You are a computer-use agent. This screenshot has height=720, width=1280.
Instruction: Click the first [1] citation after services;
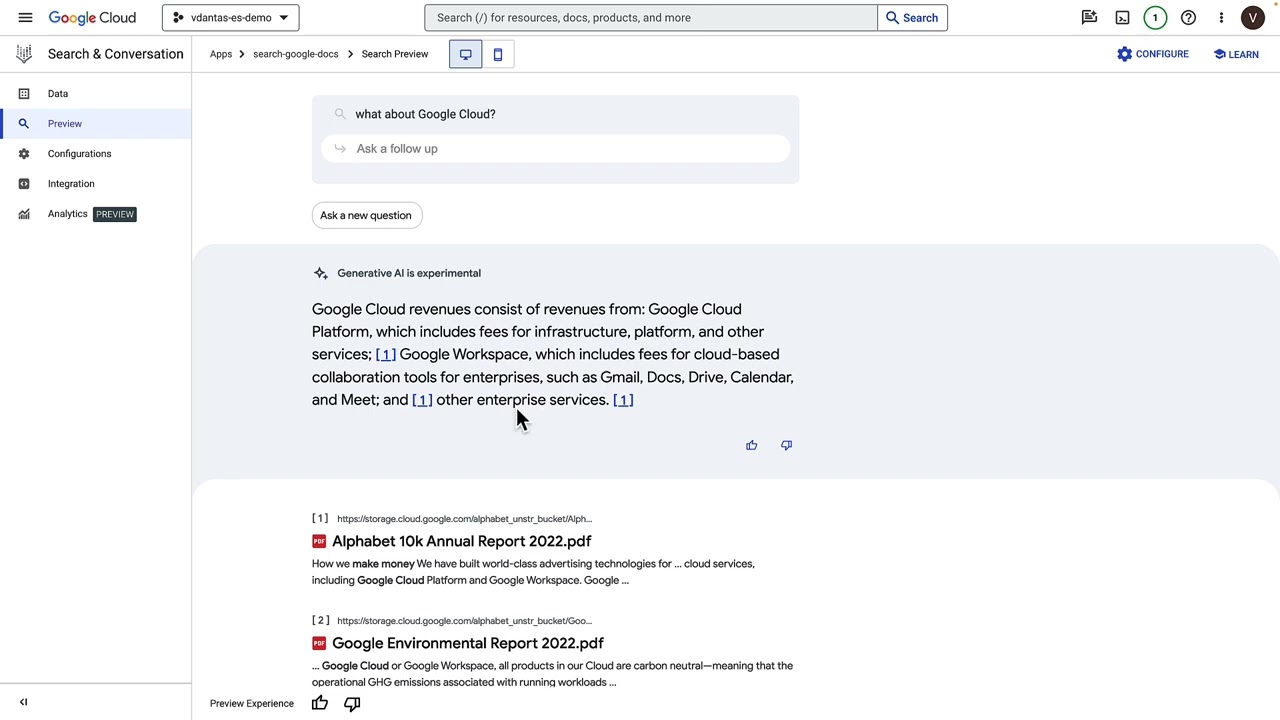click(x=385, y=354)
